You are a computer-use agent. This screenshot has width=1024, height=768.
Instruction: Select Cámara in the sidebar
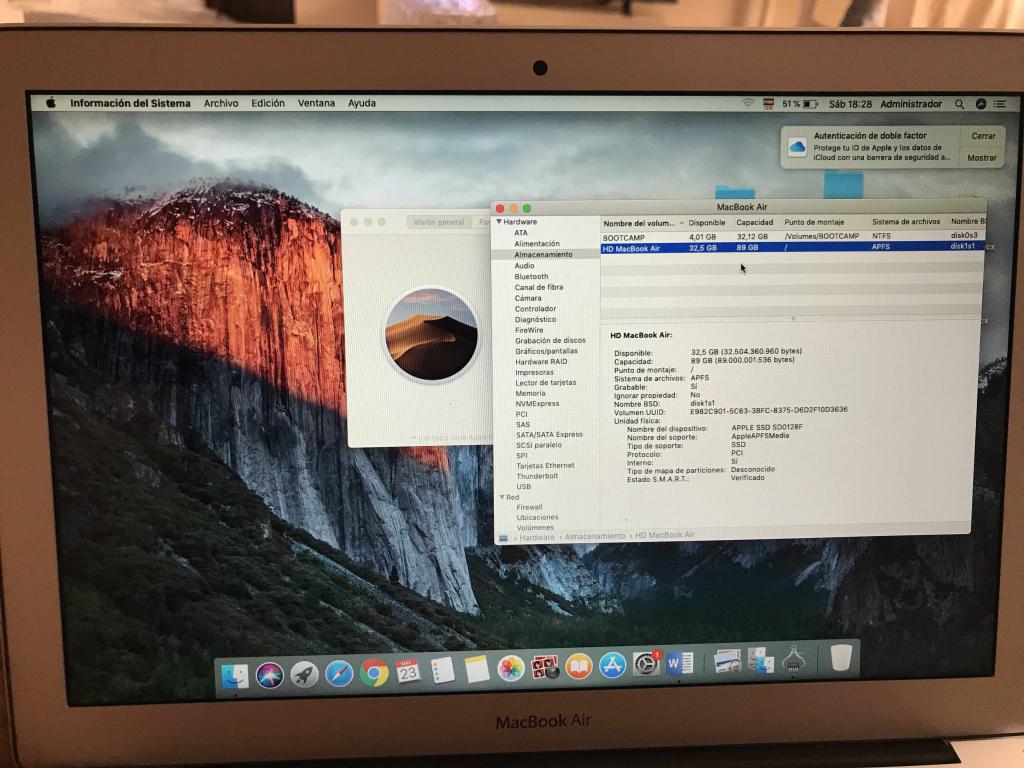tap(528, 298)
